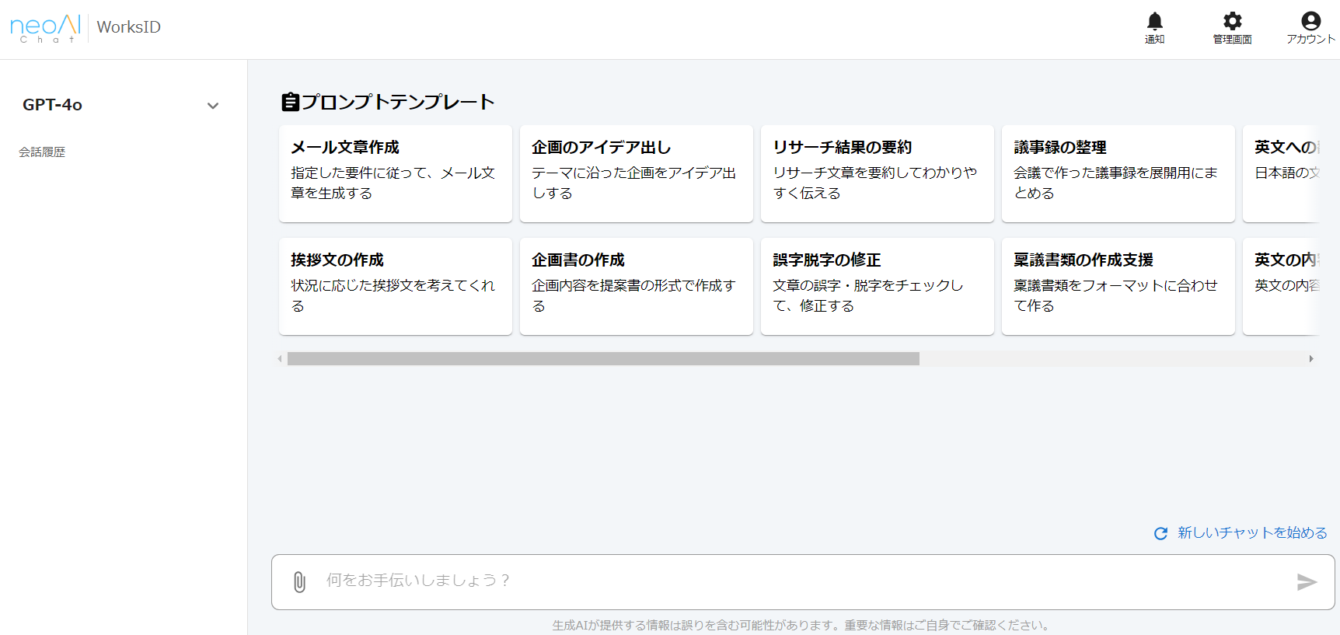Open the 管理画面 settings gear
The image size is (1340, 635).
(1231, 20)
